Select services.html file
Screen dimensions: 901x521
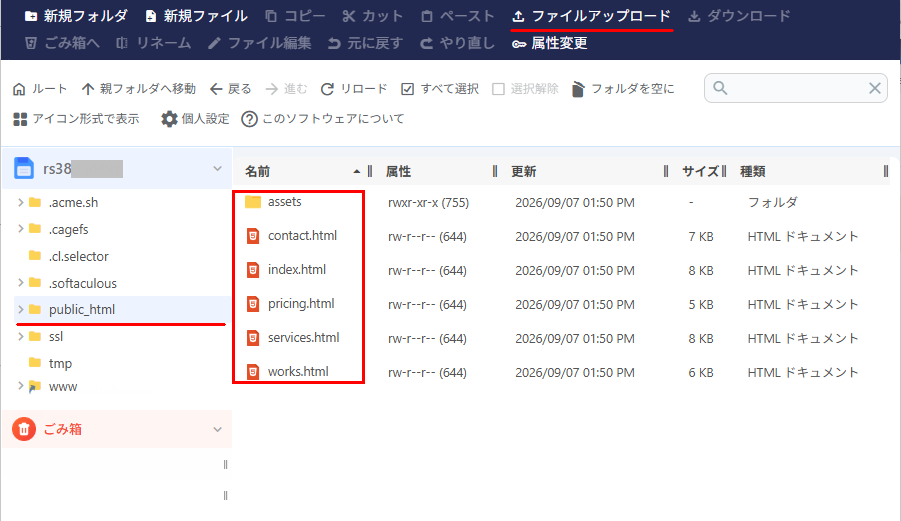pos(303,338)
